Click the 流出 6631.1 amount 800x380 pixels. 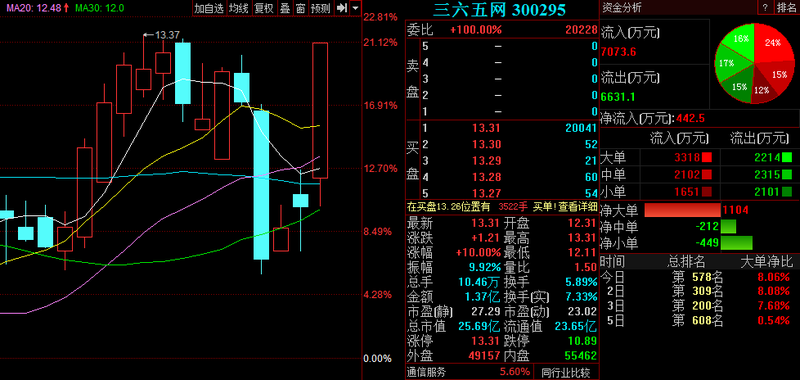click(x=618, y=97)
